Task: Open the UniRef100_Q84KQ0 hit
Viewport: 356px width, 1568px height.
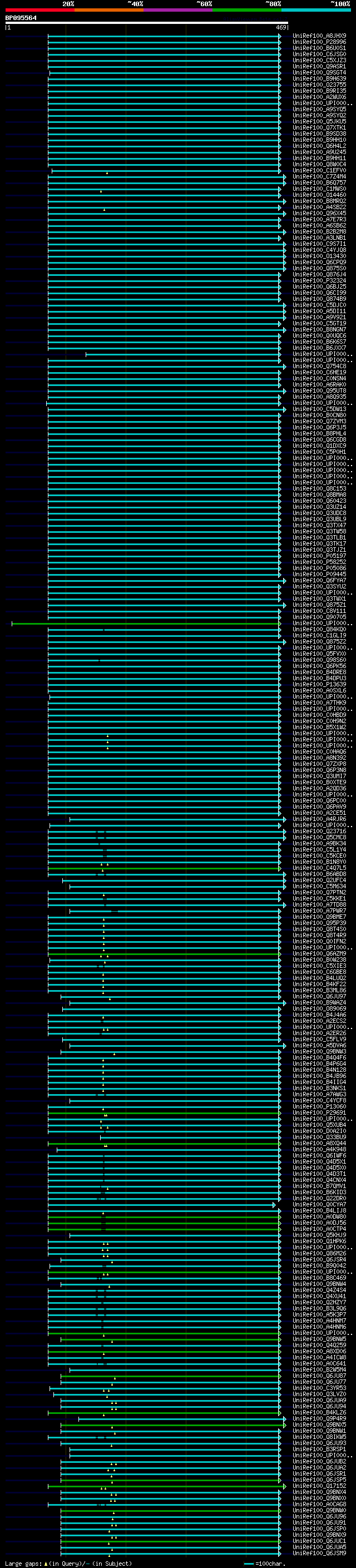Action: (319, 630)
